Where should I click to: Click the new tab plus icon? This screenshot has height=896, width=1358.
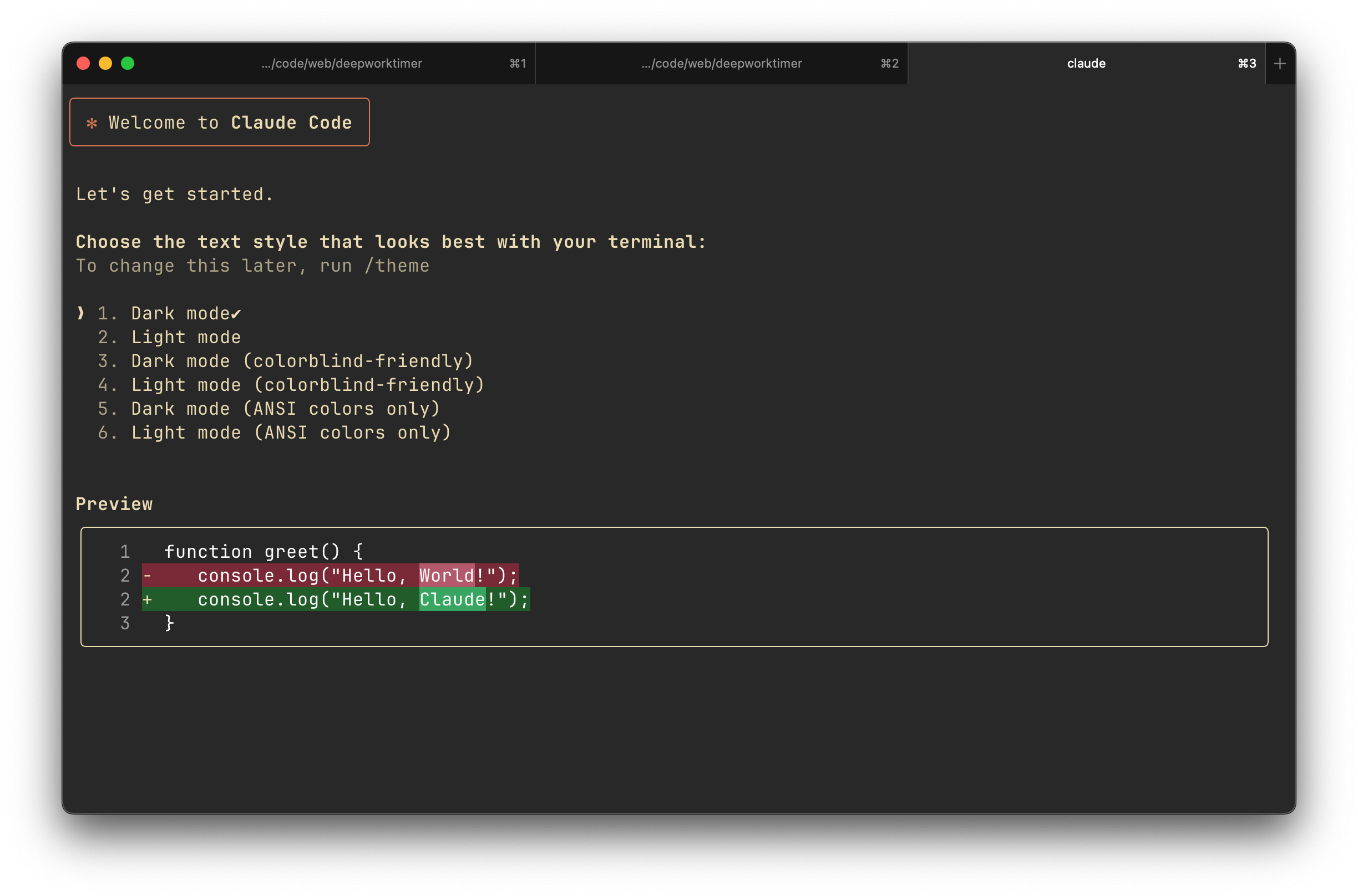1280,63
